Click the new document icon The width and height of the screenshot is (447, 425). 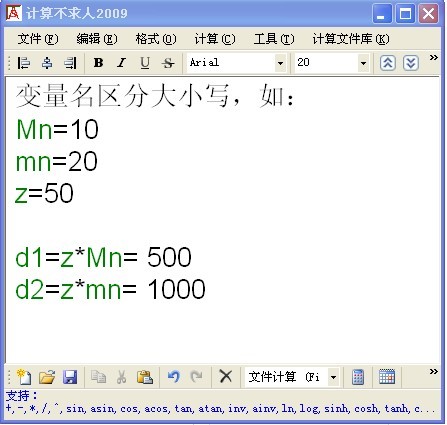(24, 377)
